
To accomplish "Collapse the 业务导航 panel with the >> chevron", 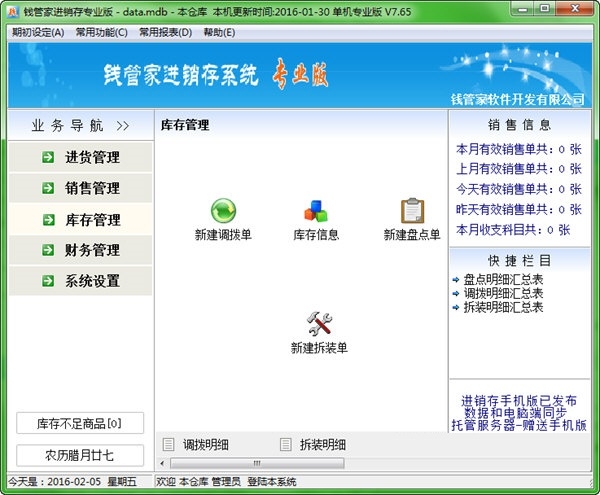I will click(123, 125).
